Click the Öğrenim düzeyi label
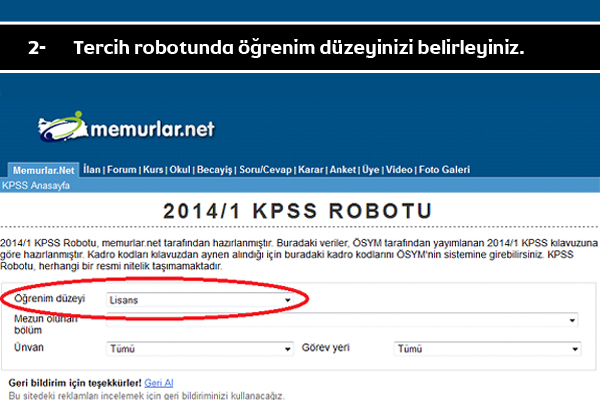 (49, 299)
